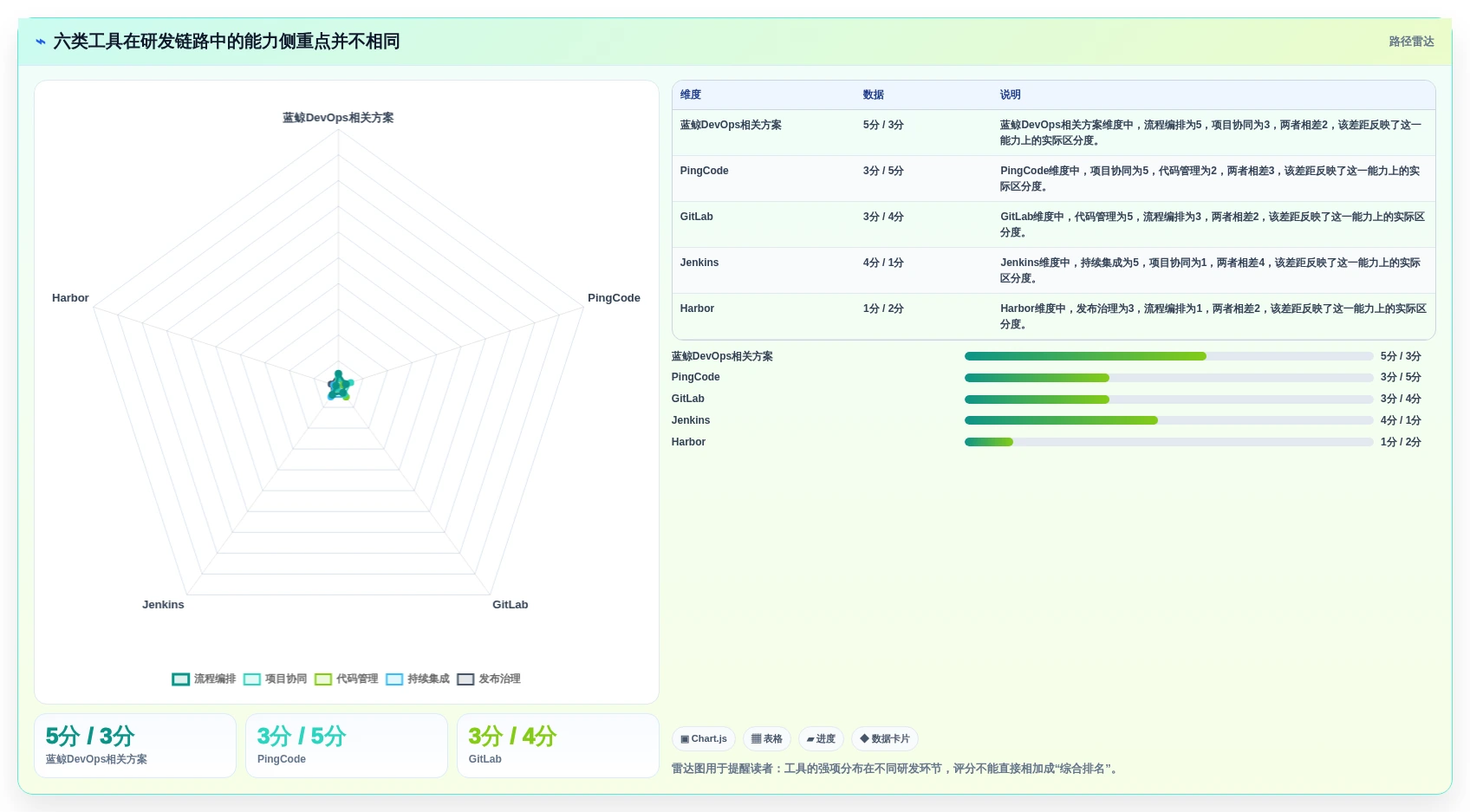Click the GitLab radar axis label
The width and height of the screenshot is (1470, 812).
(510, 605)
